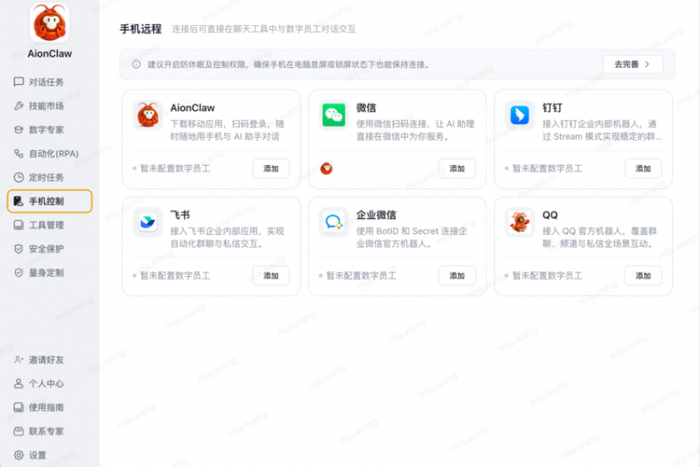Viewport: 700px width, 467px height.
Task: Click the 飞书 card title text
Action: click(x=180, y=215)
